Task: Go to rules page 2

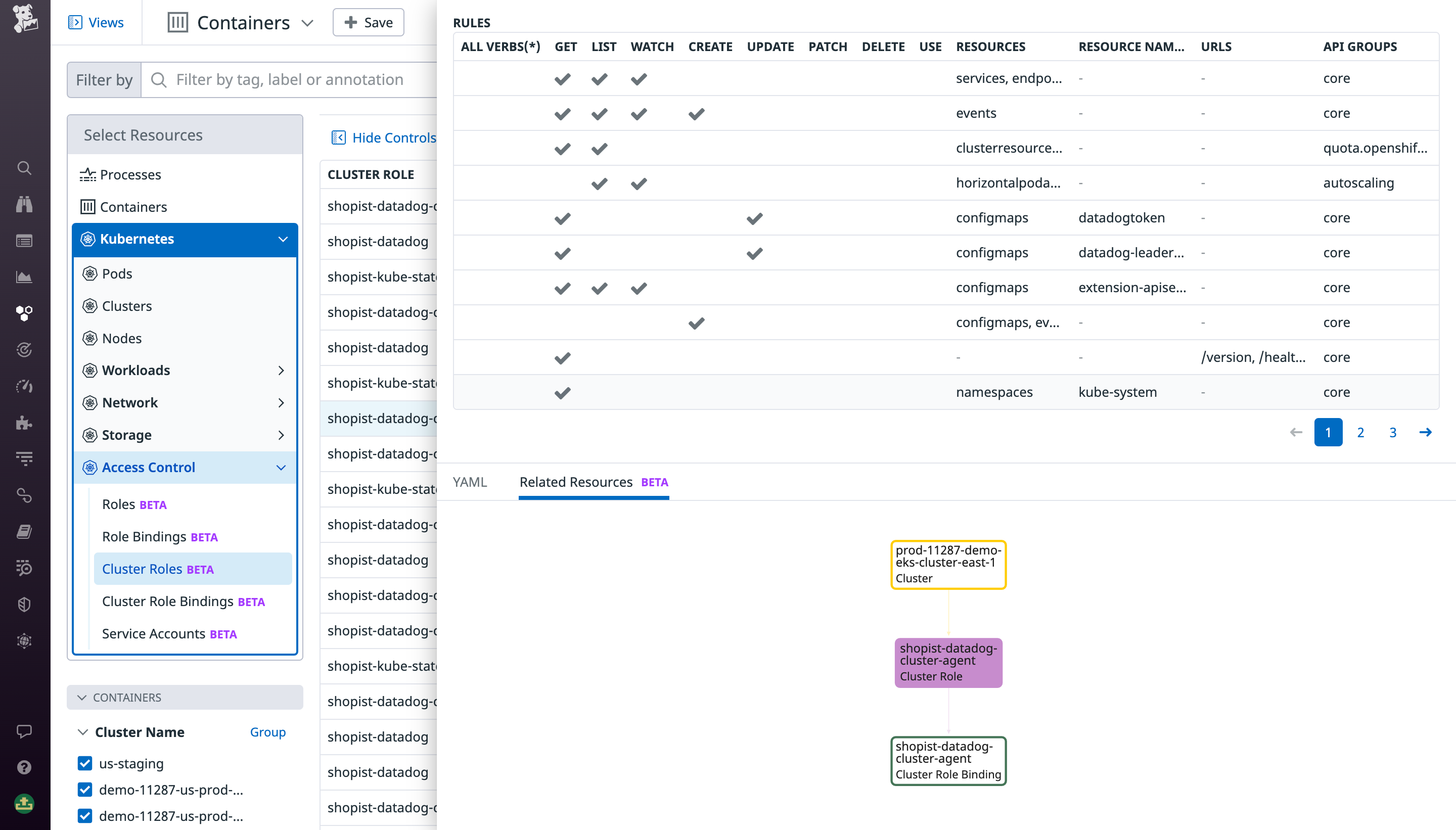Action: pyautogui.click(x=1360, y=432)
